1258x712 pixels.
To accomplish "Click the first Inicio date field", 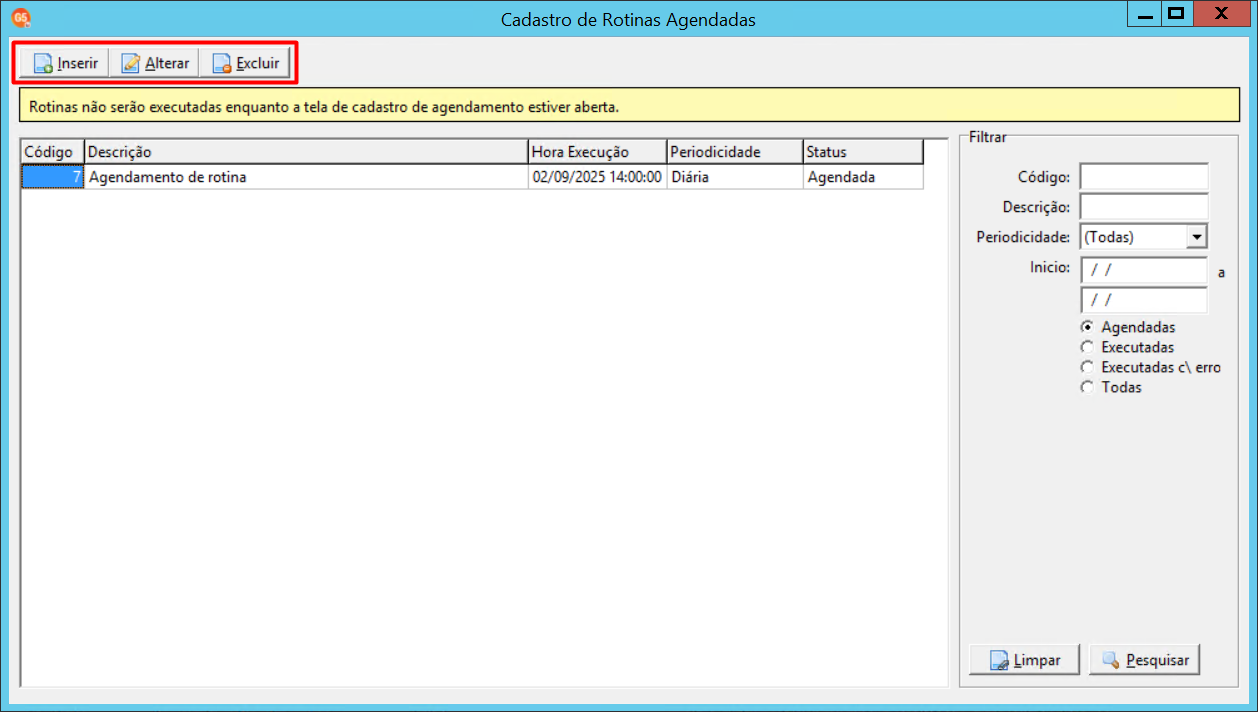I will [1144, 270].
